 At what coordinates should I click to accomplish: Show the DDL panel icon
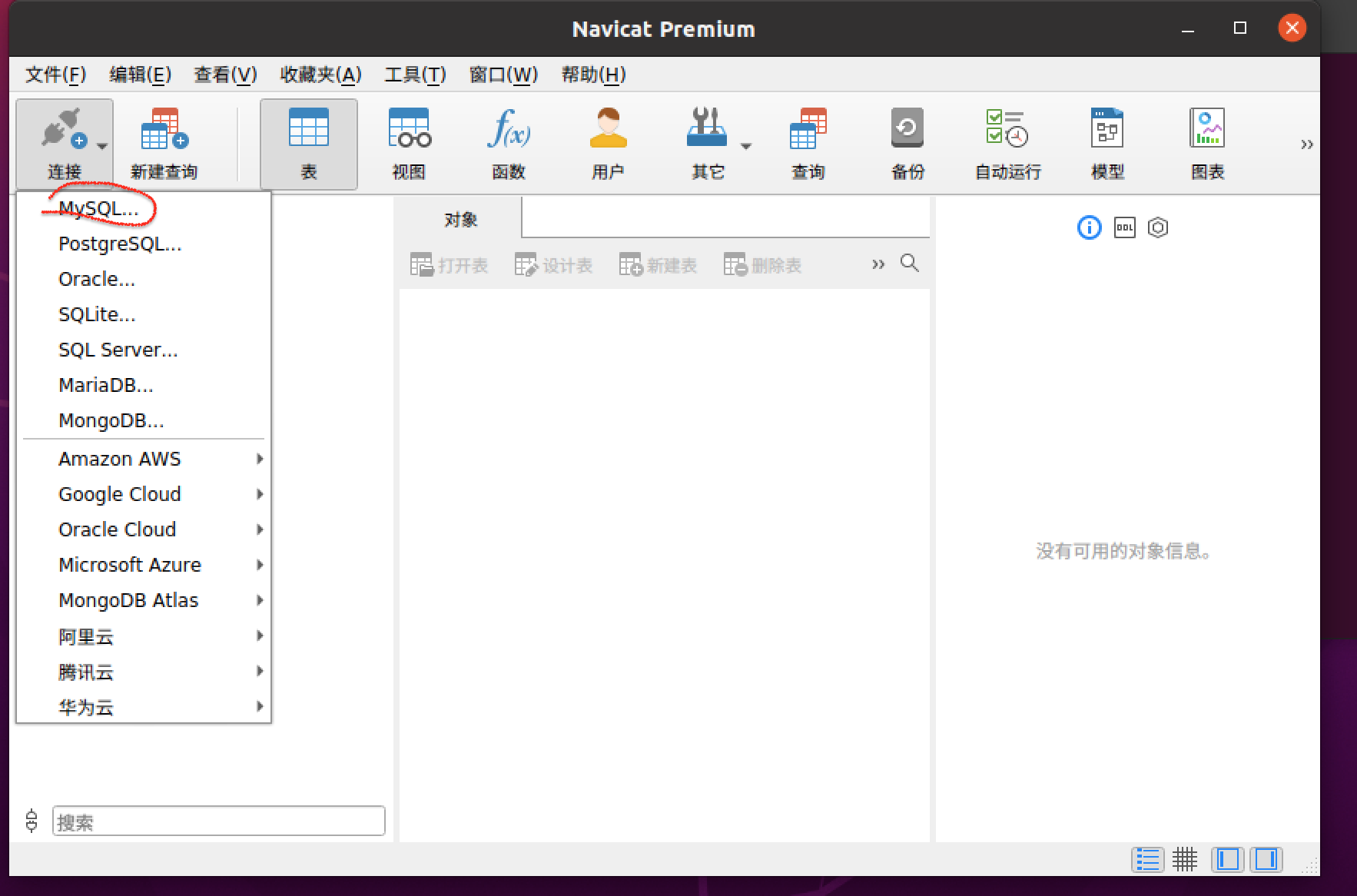pyautogui.click(x=1124, y=227)
